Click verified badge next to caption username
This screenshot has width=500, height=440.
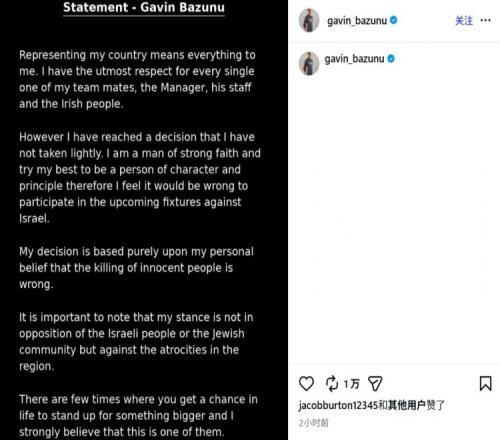[391, 59]
